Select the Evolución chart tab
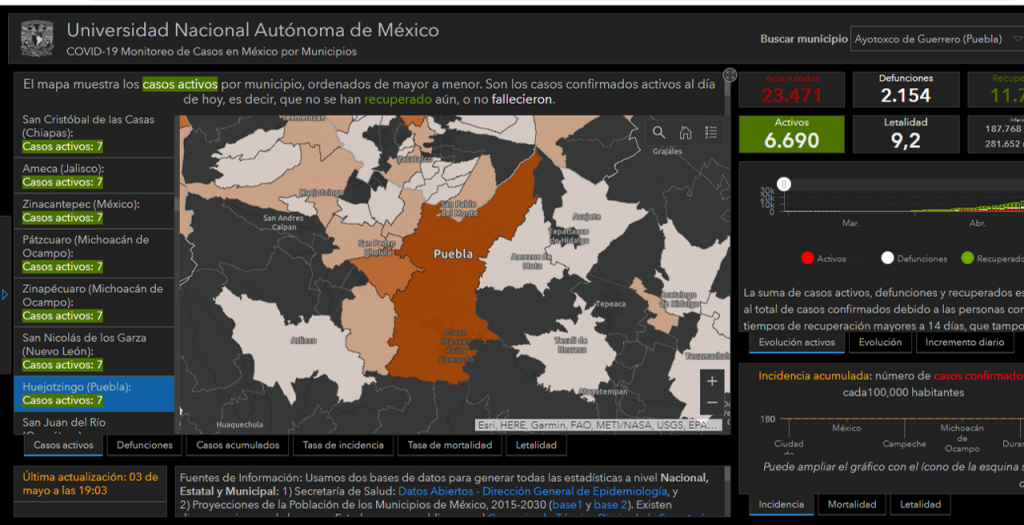 (880, 342)
